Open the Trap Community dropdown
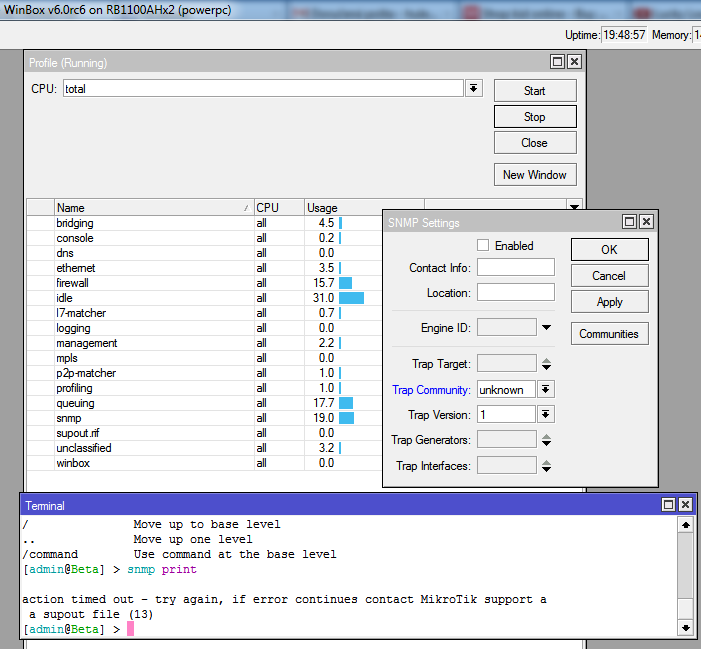 coord(545,389)
